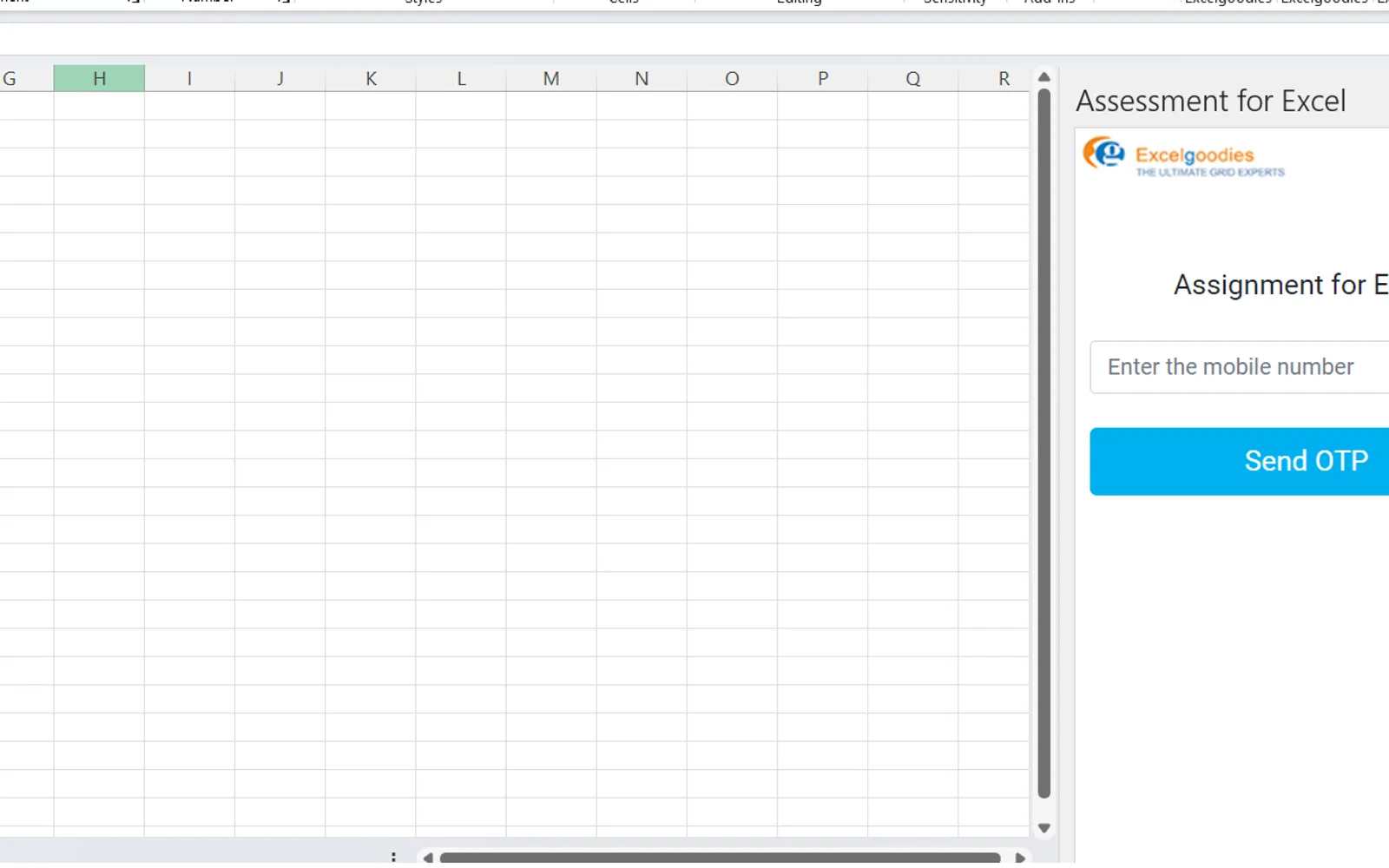Click the vertical scrollbar up arrow

coord(1044,77)
